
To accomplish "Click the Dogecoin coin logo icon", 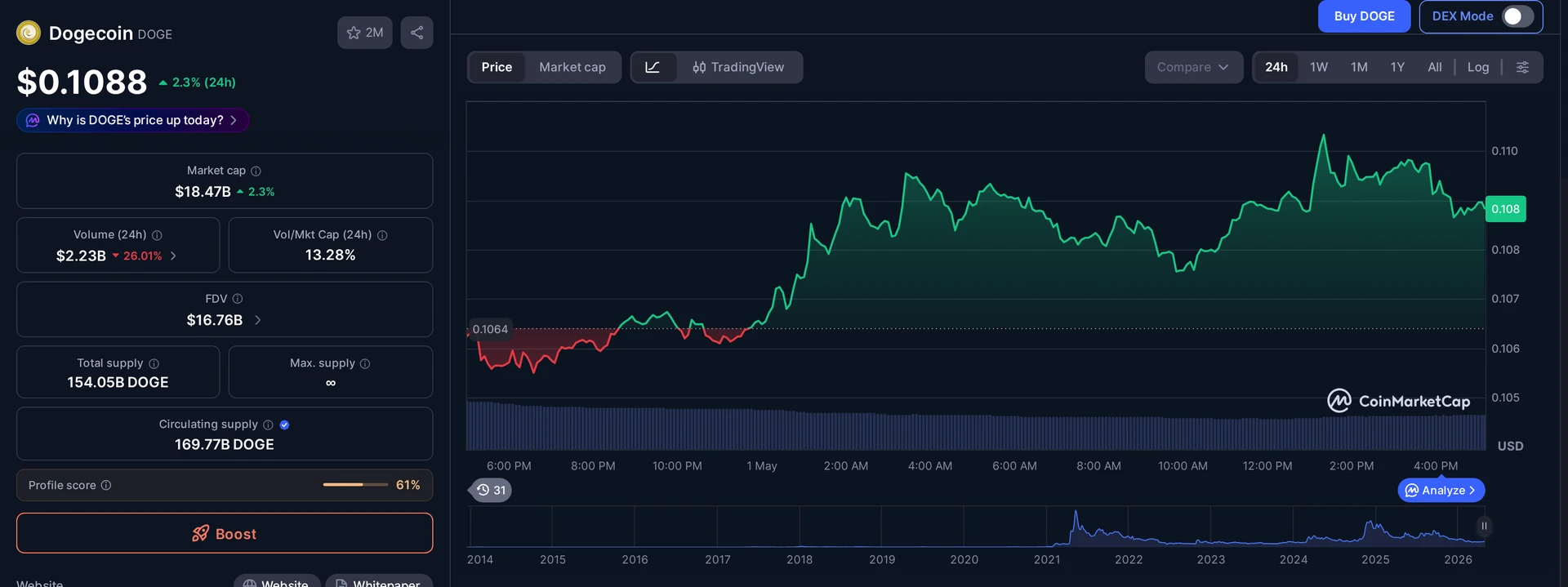I will (29, 33).
